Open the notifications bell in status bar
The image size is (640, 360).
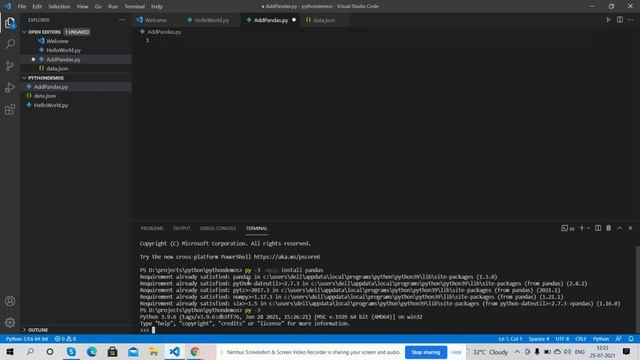pos(631,339)
